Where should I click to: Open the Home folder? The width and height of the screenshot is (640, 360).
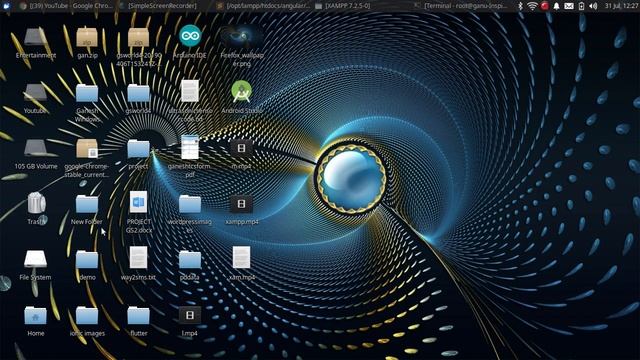pos(36,316)
